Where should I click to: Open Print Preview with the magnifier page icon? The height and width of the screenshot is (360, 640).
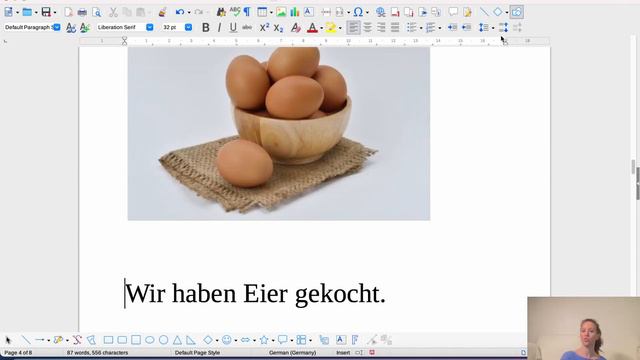click(96, 12)
